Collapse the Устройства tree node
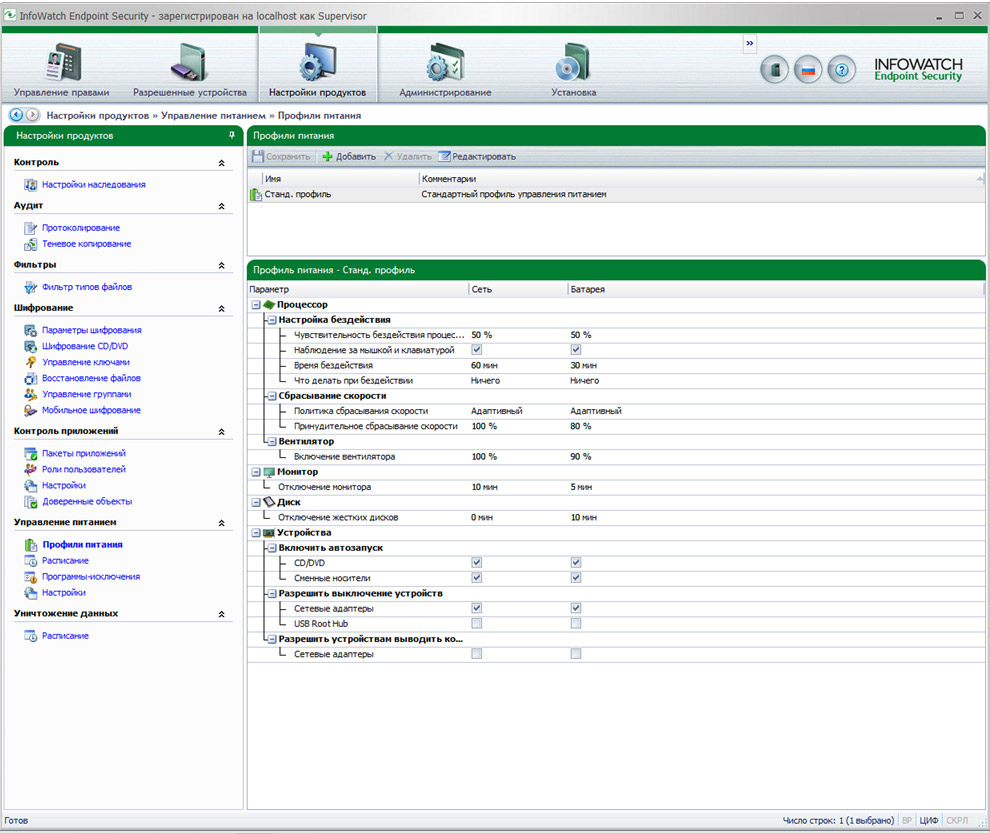This screenshot has width=990, height=834. point(256,532)
